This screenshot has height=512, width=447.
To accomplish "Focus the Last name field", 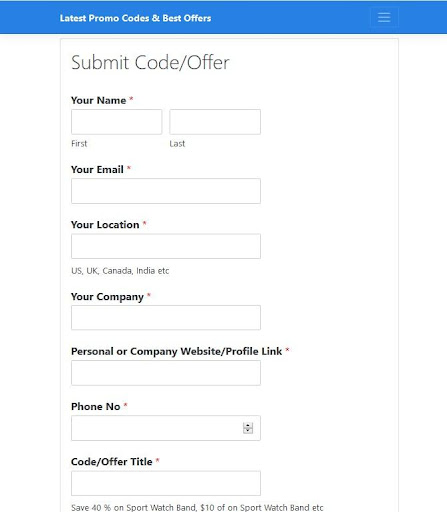I will point(215,122).
